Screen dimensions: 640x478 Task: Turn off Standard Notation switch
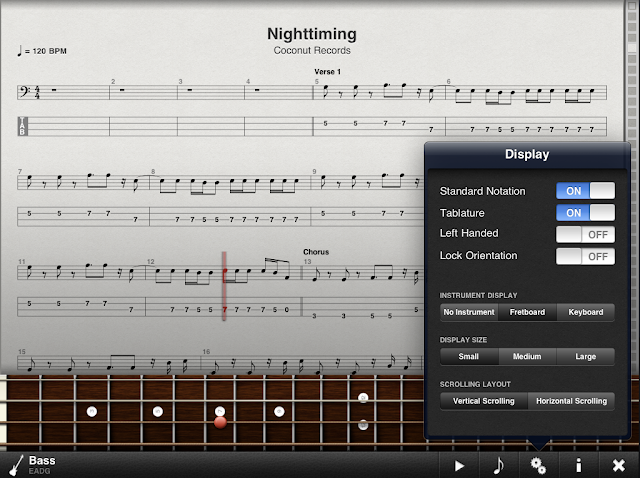(x=585, y=191)
